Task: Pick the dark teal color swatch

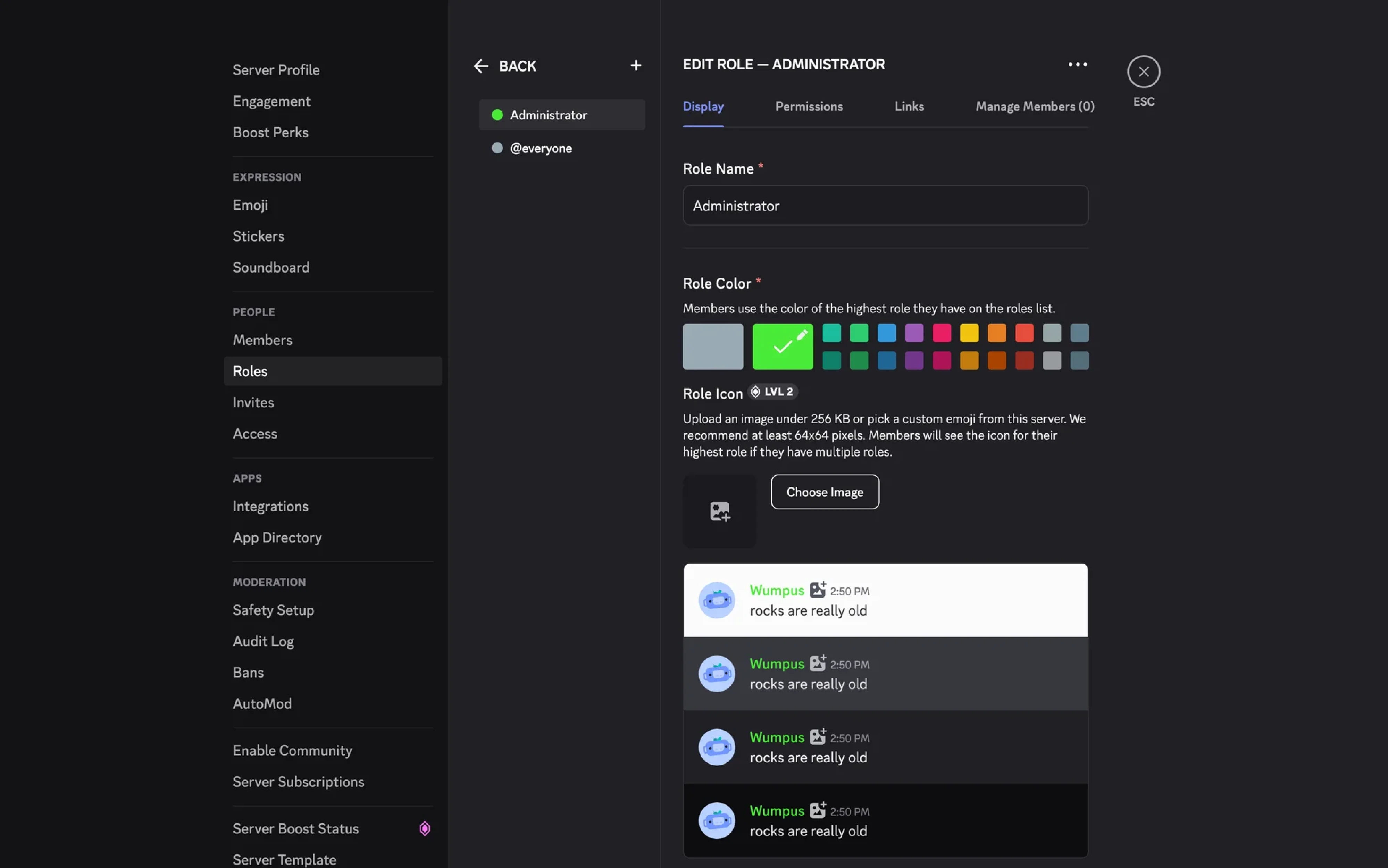Action: pos(832,360)
